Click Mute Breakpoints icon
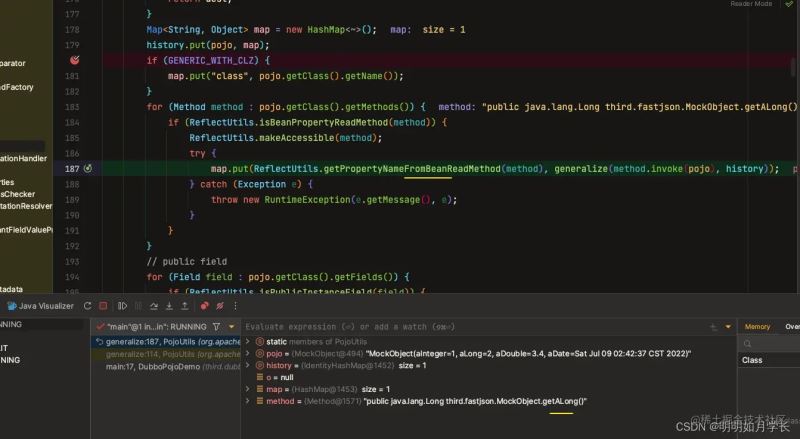 coord(219,306)
